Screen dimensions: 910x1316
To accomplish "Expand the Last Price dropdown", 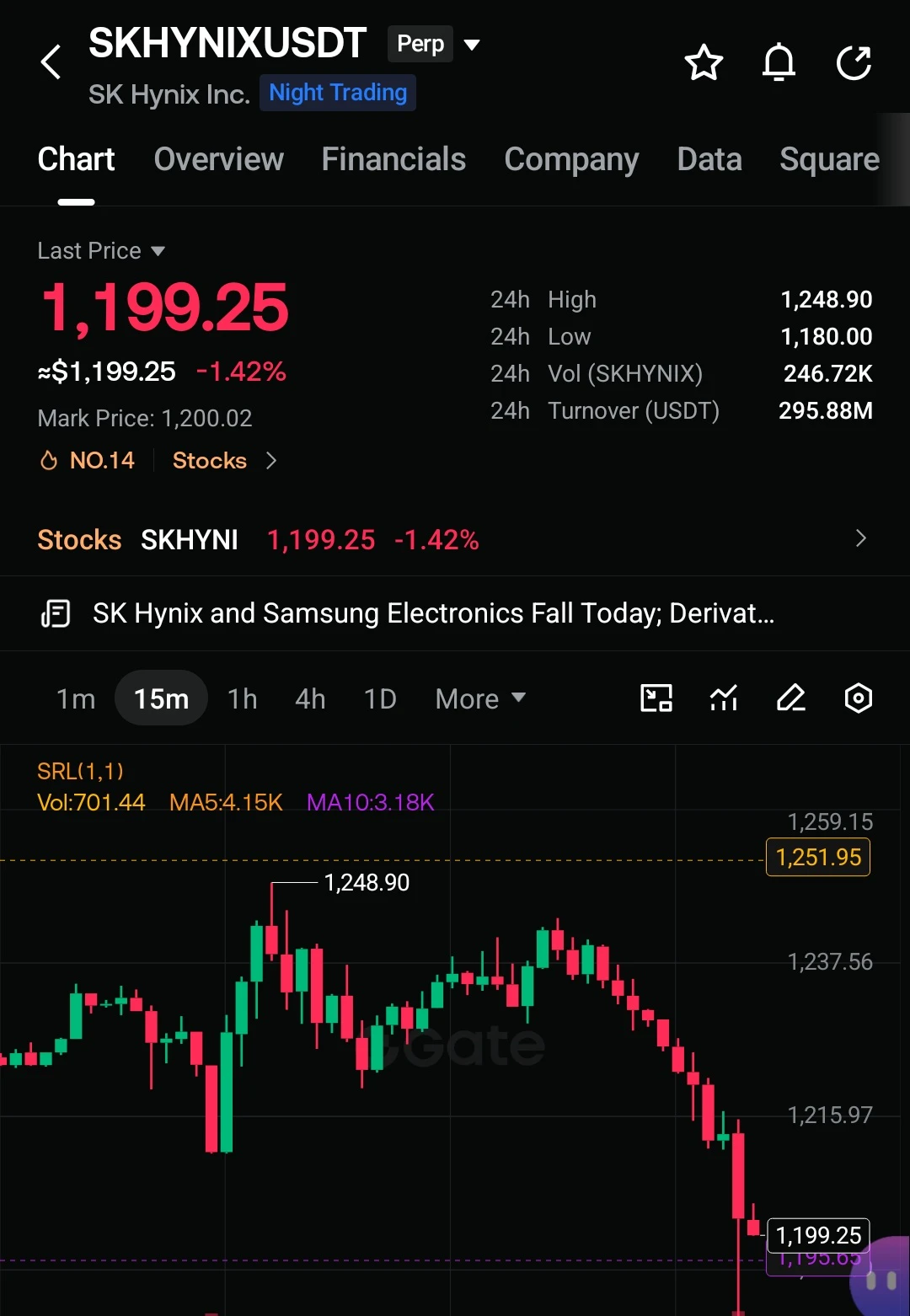I will pyautogui.click(x=101, y=251).
